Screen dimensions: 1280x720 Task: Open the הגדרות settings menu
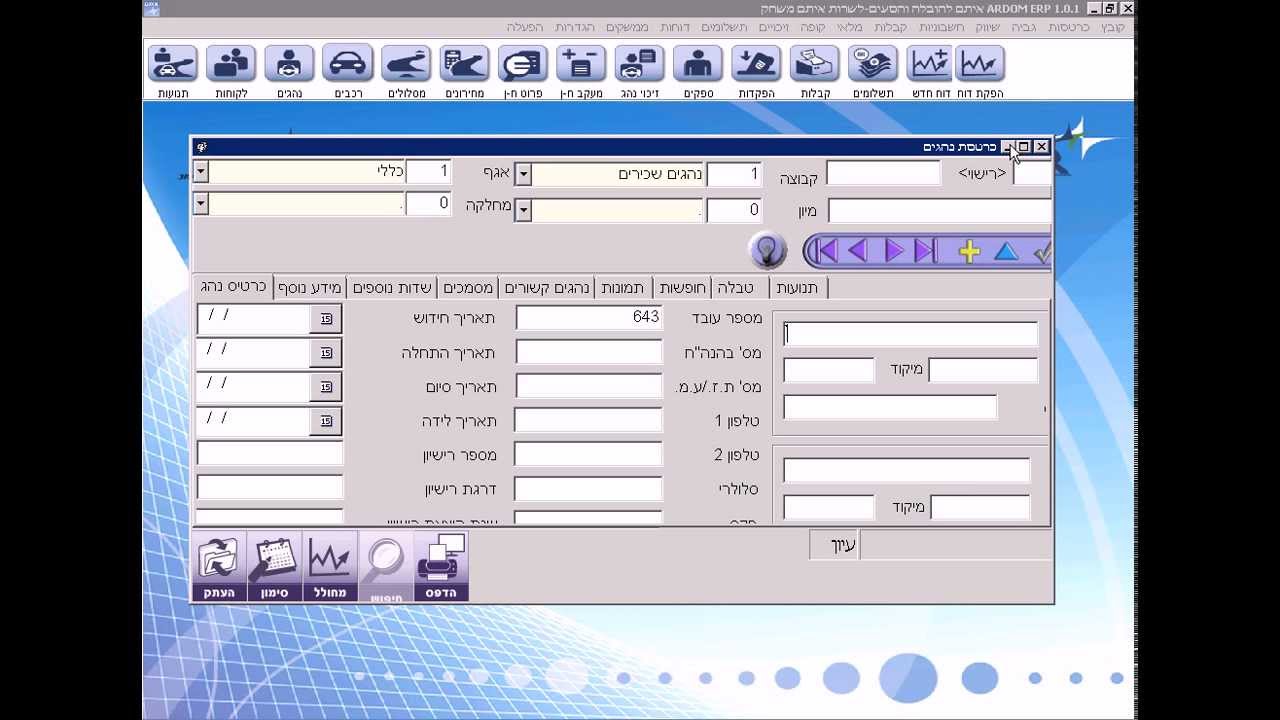point(574,27)
